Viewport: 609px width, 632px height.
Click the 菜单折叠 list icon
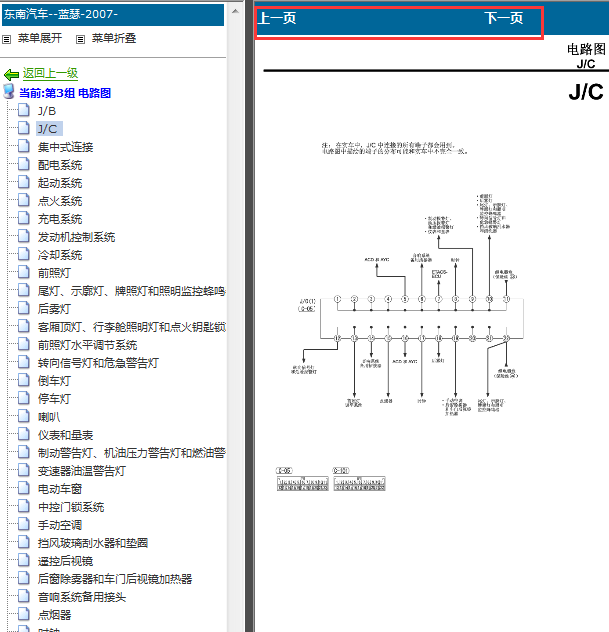tap(81, 40)
